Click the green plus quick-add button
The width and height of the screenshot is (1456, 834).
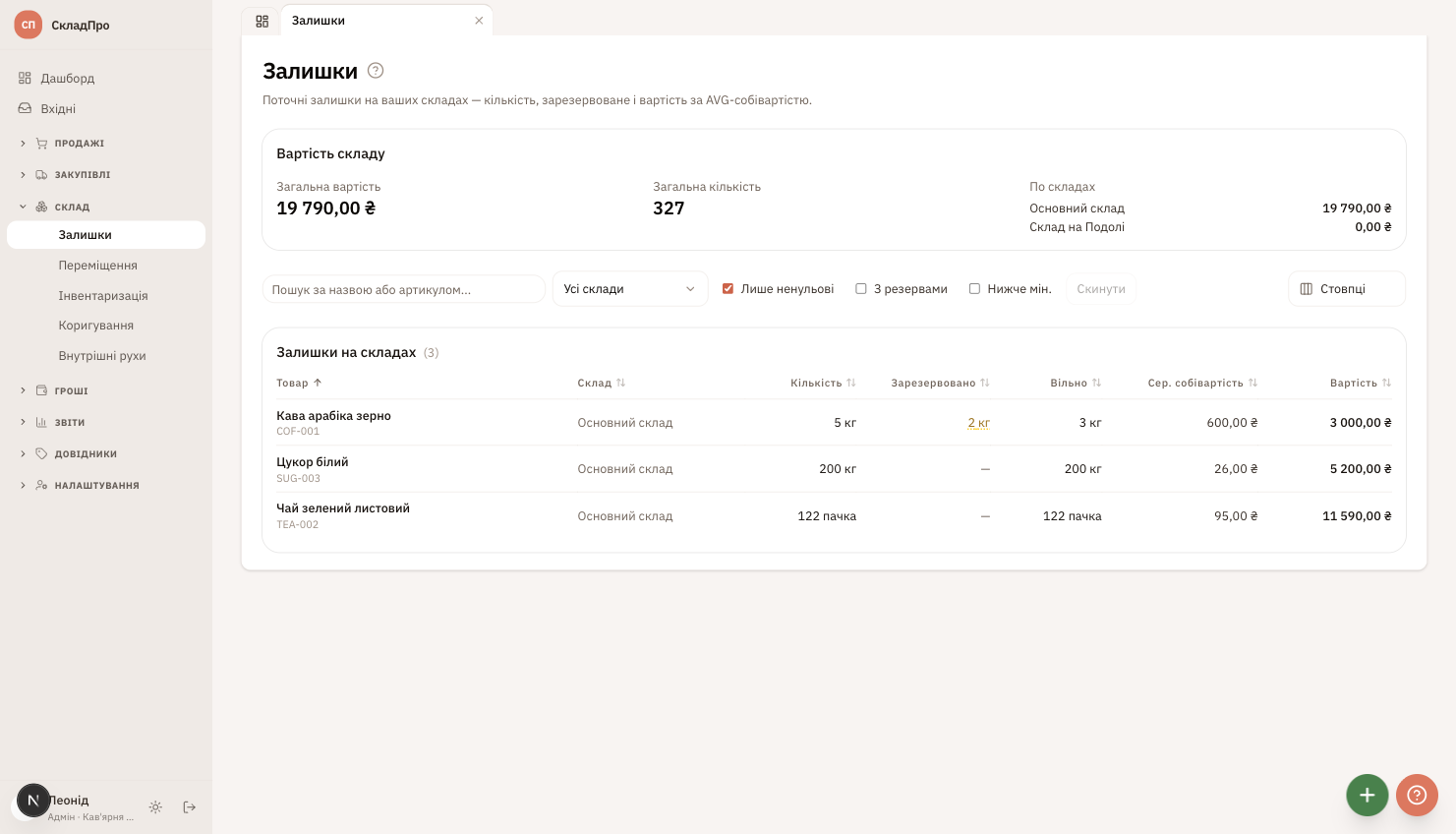(1368, 795)
